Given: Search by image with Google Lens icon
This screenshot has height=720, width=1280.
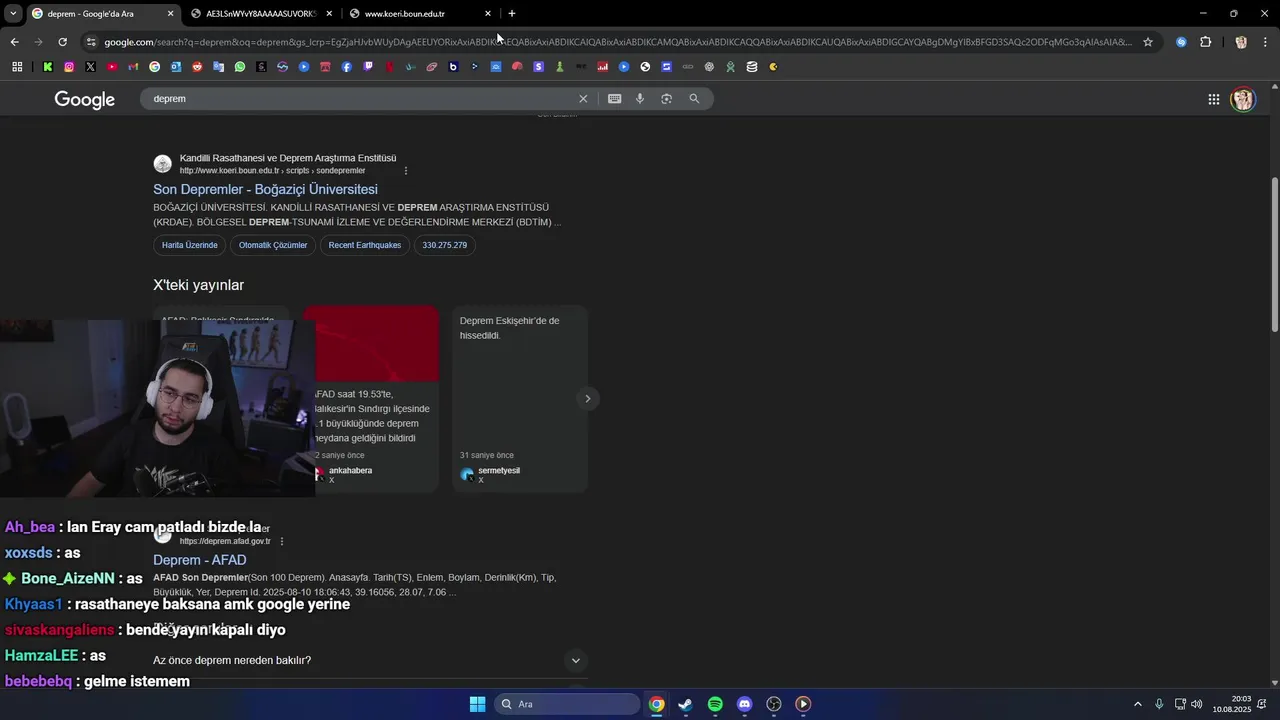Looking at the screenshot, I should (x=667, y=99).
